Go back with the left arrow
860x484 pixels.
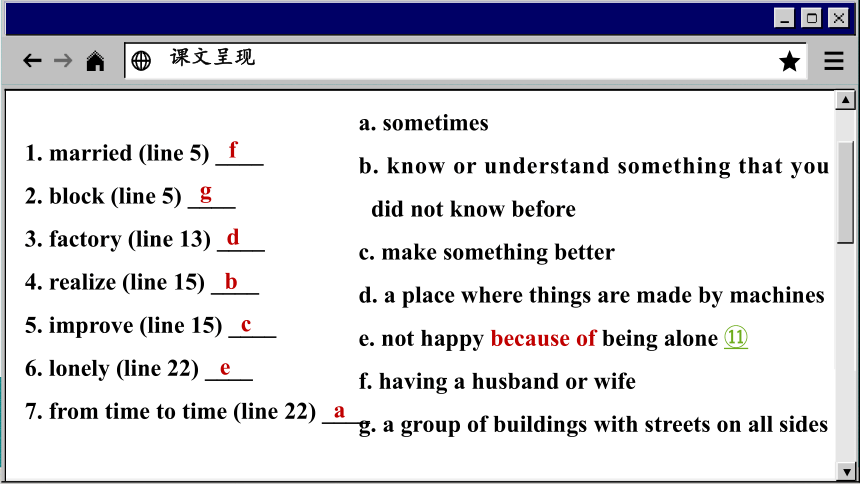(32, 60)
